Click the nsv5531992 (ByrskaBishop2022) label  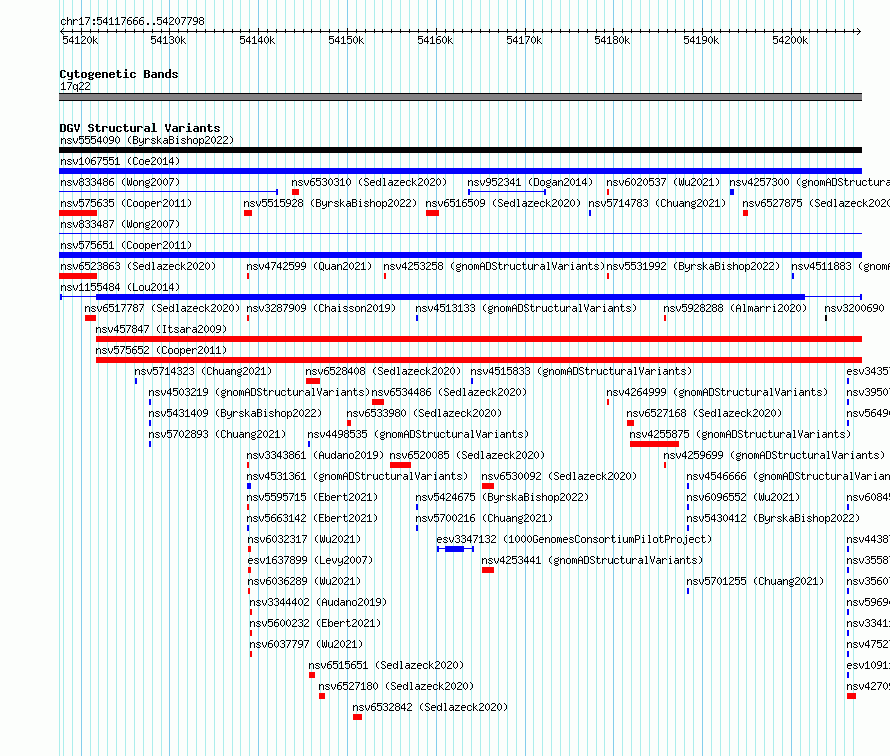coord(693,266)
